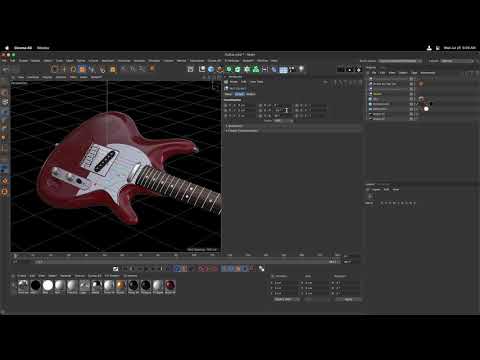Select the orange gold material swatch
The image size is (480, 360).
tap(121, 285)
